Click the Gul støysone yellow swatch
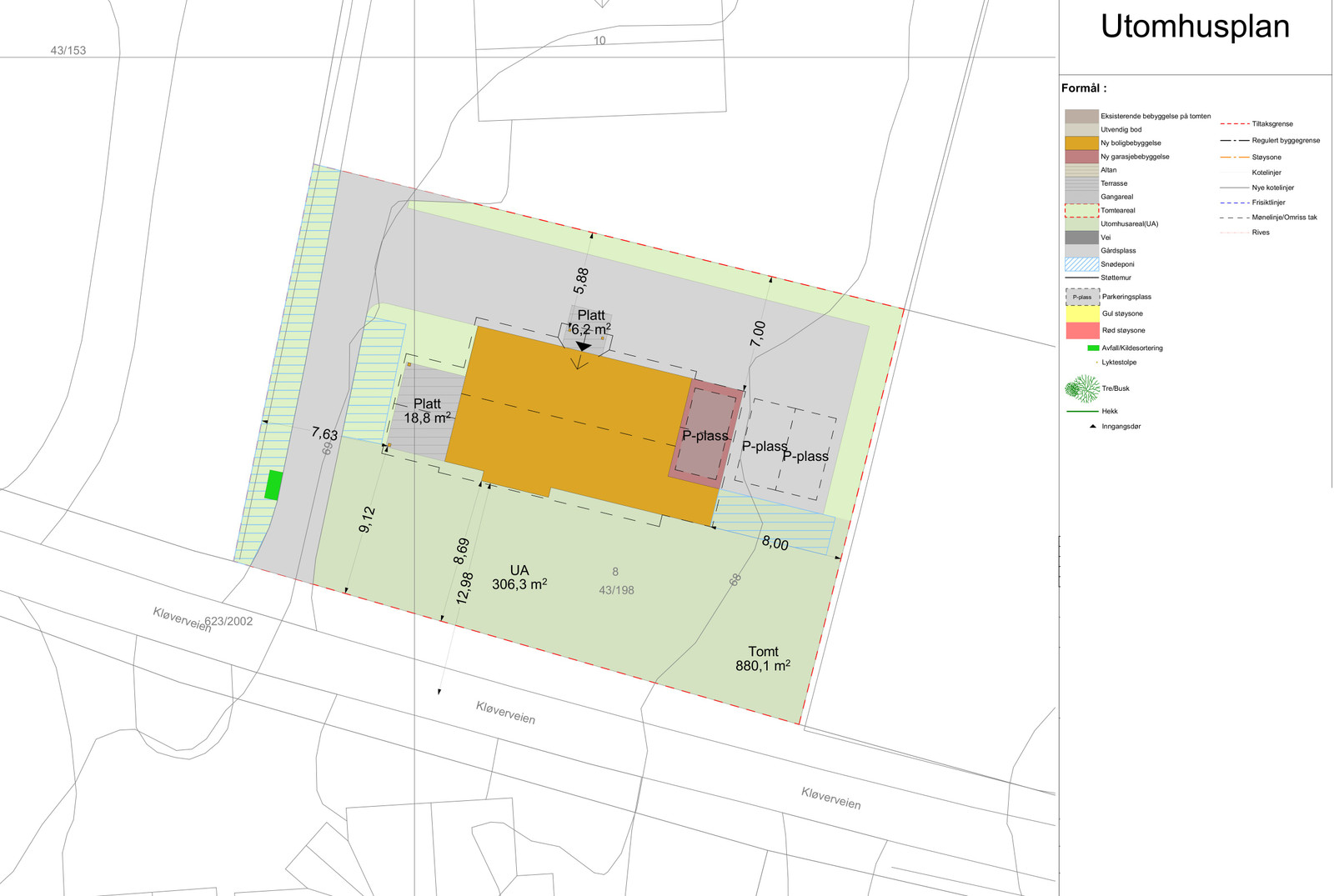Screen dimensions: 1334x896 (x=1082, y=313)
